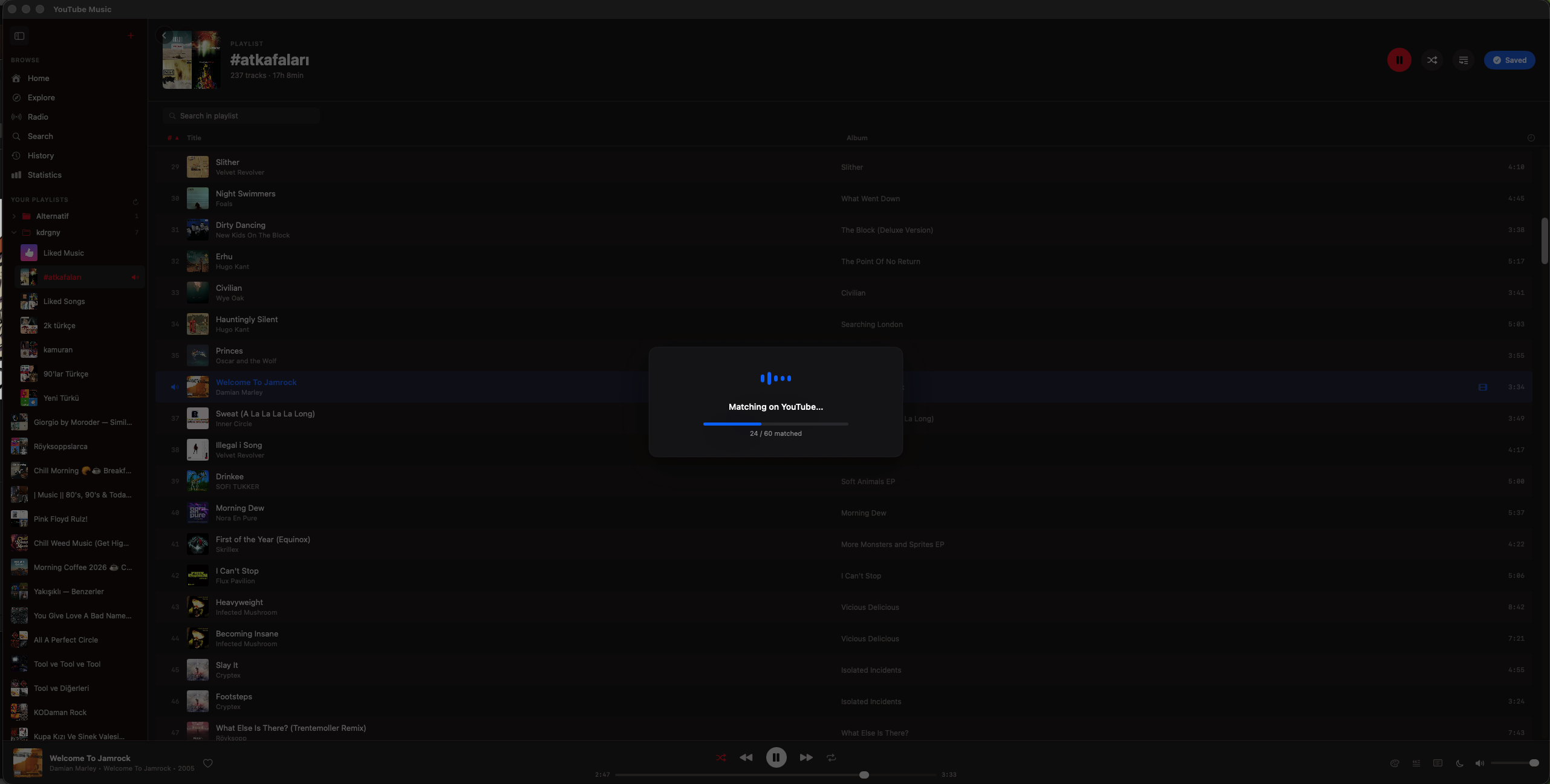The height and width of the screenshot is (784, 1550).
Task: Open Liked Music playlist
Action: pos(80,253)
